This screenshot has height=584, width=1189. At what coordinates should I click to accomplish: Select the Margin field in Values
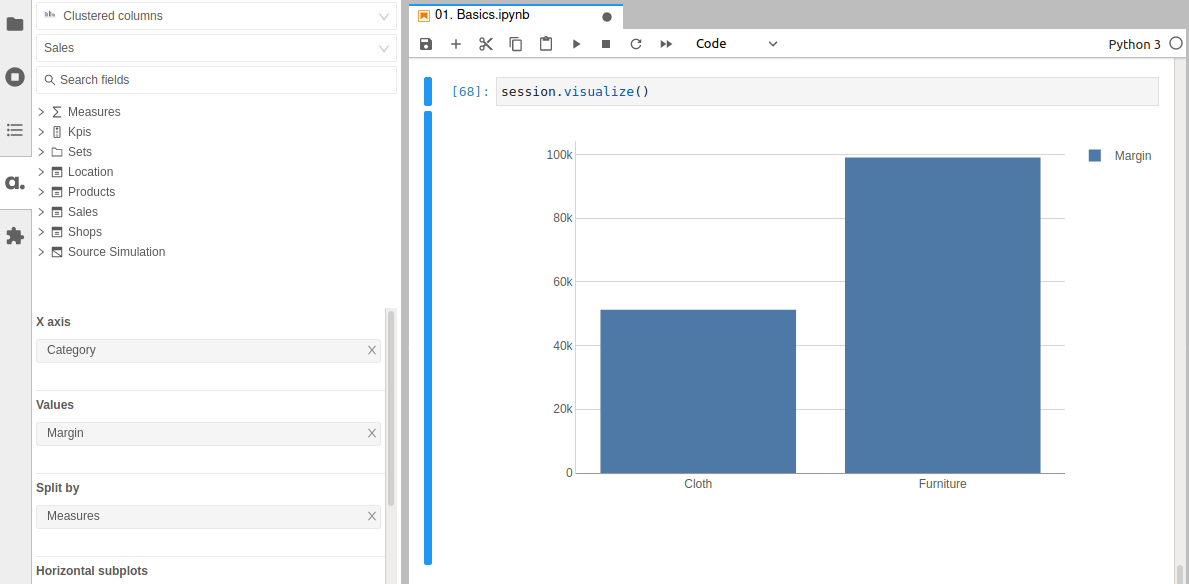click(x=209, y=433)
